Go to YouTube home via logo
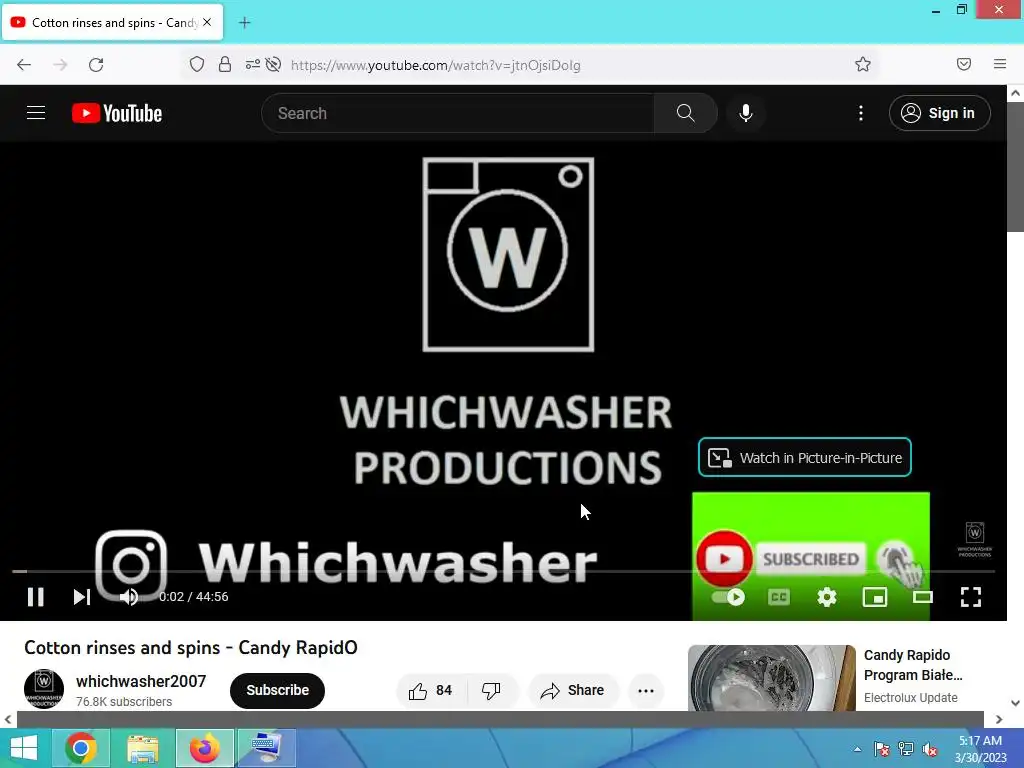The width and height of the screenshot is (1024, 768). pos(117,113)
